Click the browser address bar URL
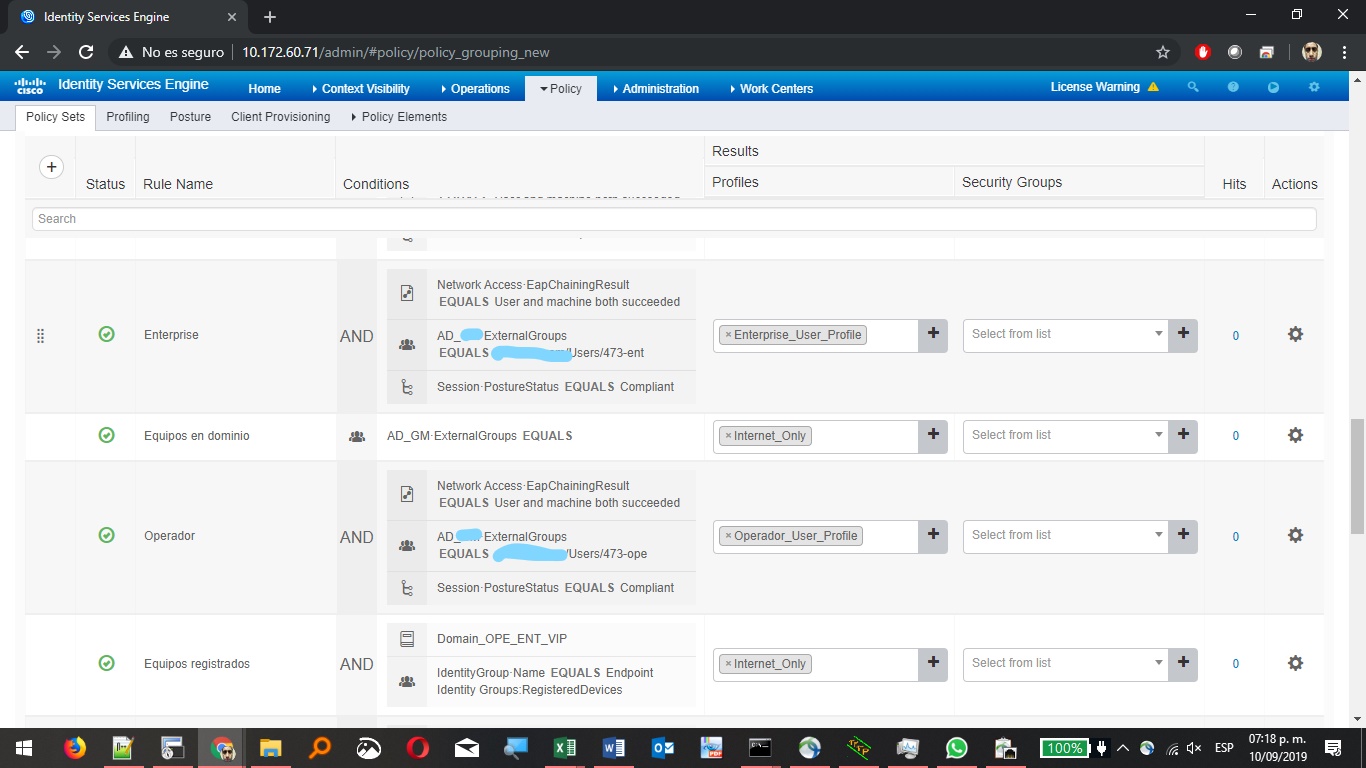This screenshot has height=768, width=1366. [x=396, y=52]
